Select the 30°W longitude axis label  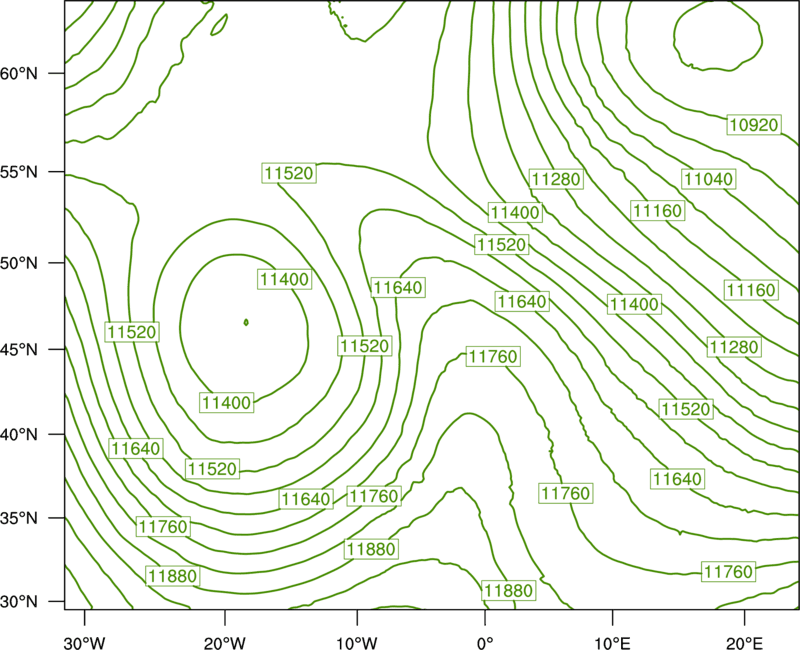[x=84, y=643]
